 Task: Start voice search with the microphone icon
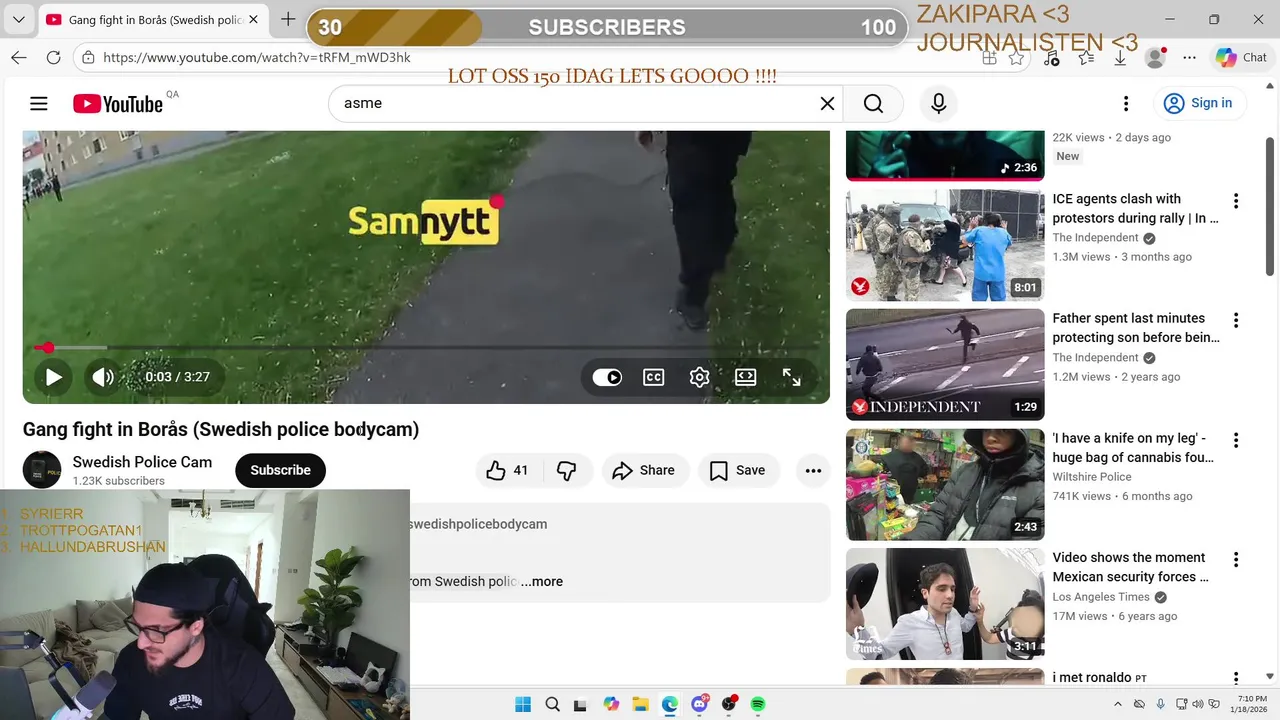tap(938, 103)
